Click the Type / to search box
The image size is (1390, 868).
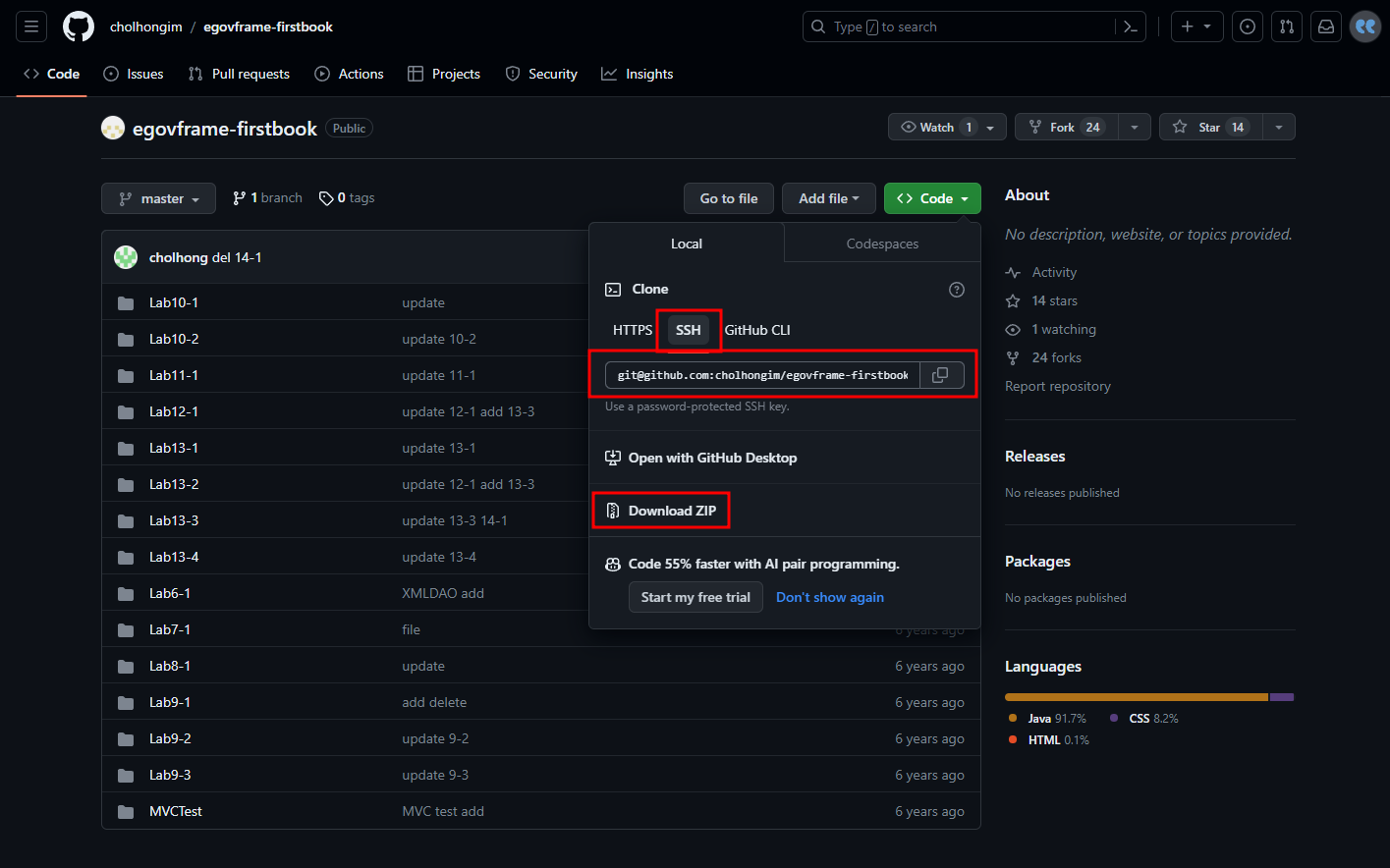pos(974,27)
